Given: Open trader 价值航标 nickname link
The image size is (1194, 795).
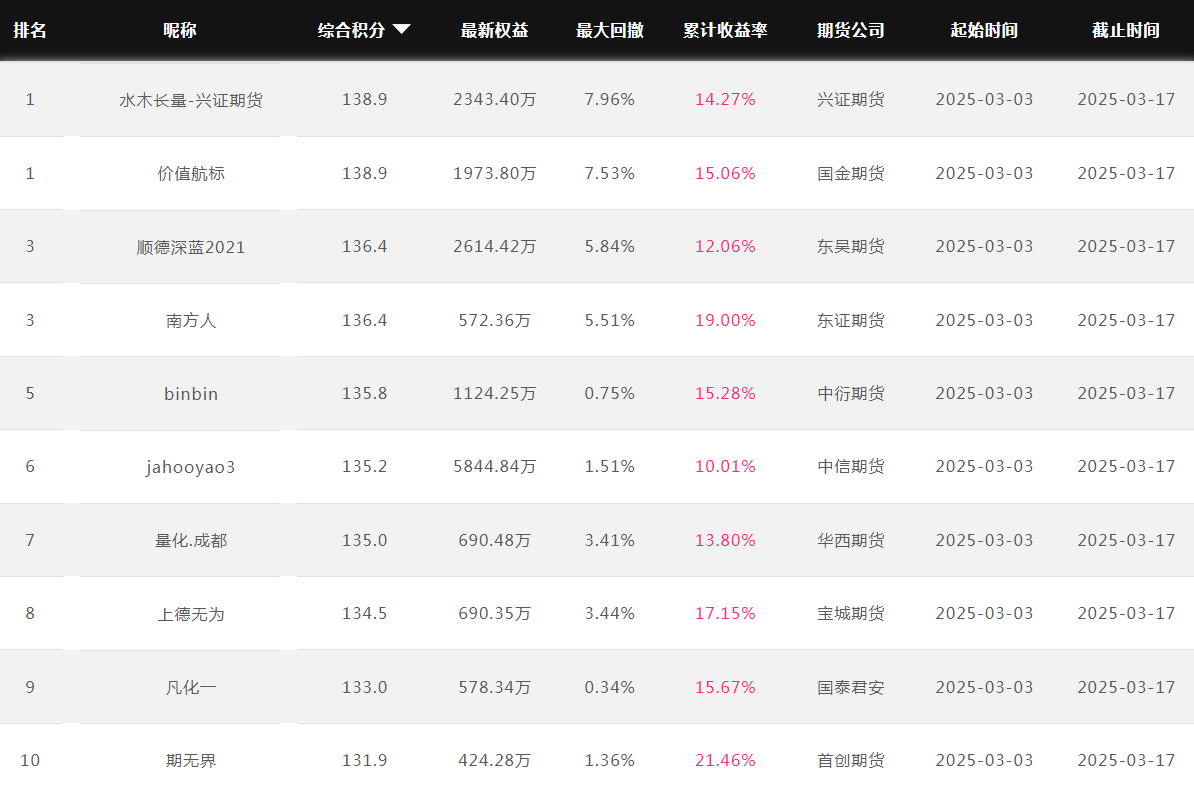Looking at the screenshot, I should [x=190, y=174].
